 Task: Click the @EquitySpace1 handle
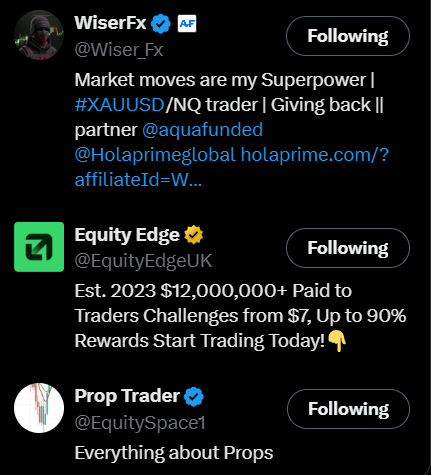tap(140, 423)
